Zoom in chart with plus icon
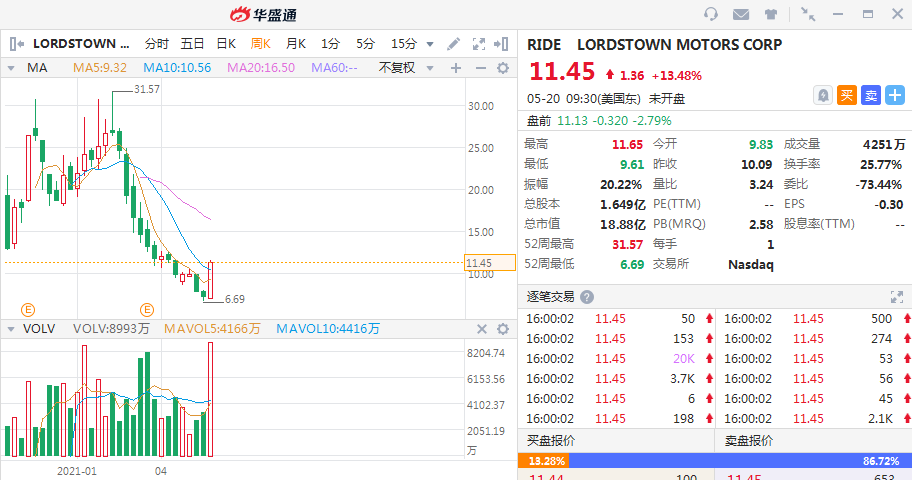This screenshot has width=912, height=480. click(456, 68)
